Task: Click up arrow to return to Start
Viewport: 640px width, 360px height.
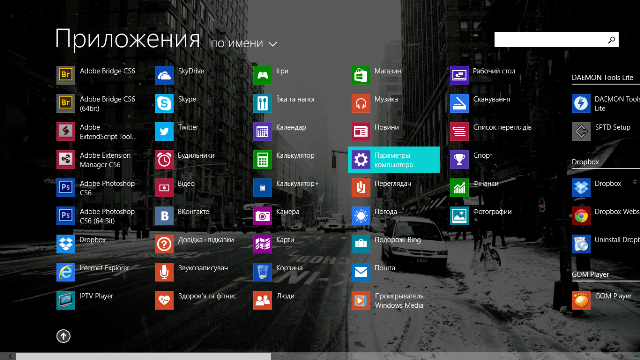Action: click(x=63, y=336)
